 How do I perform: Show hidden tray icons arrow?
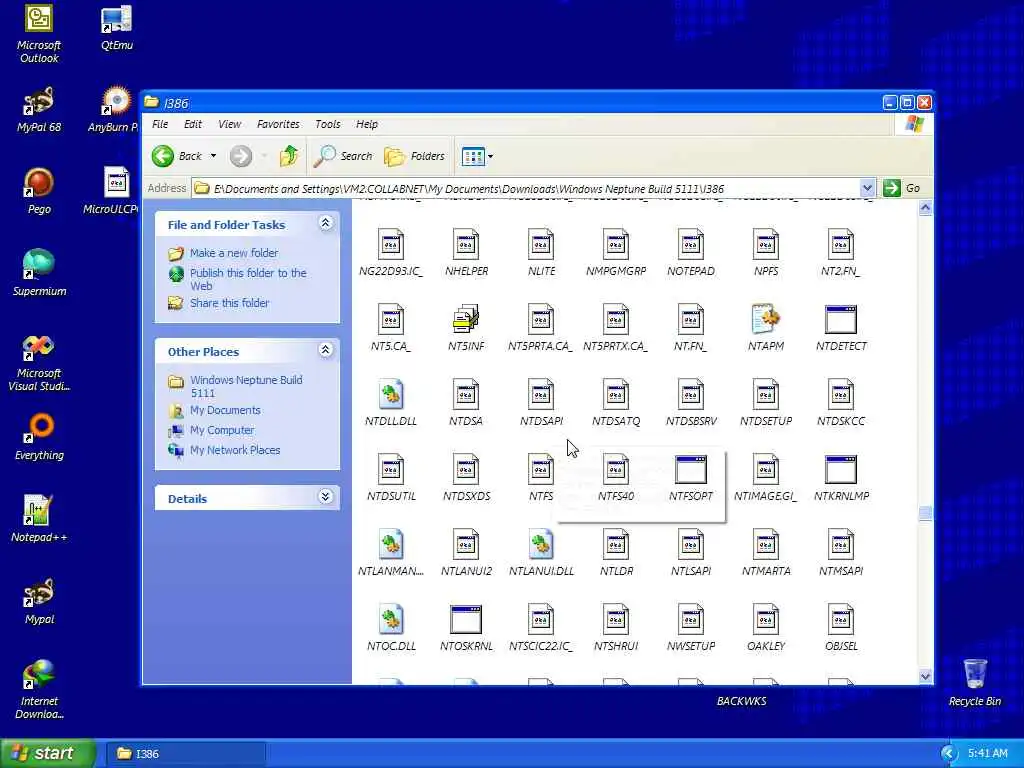(x=948, y=754)
